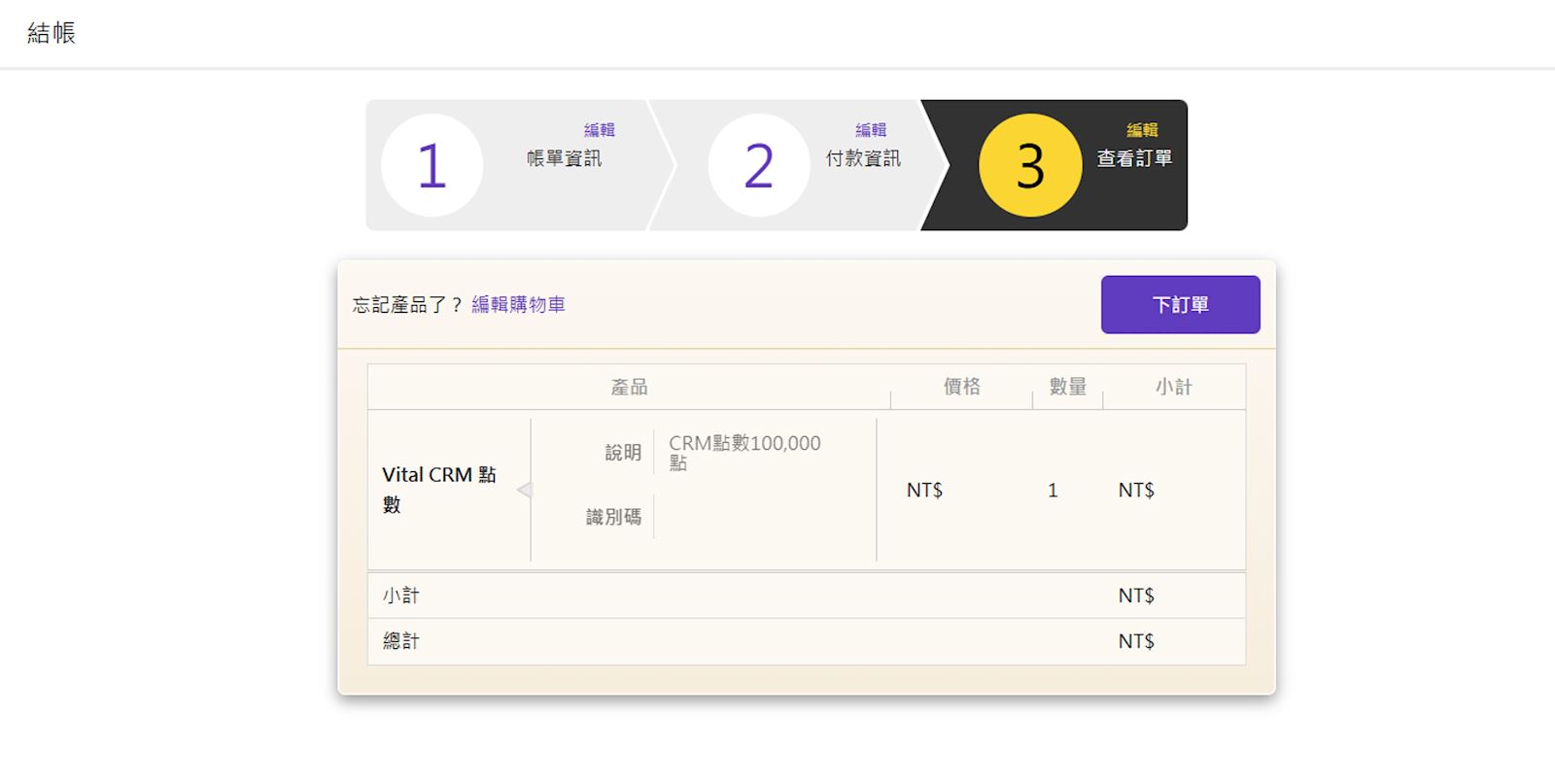This screenshot has height=784, width=1555.
Task: Open the 編輯購物車 edit cart link
Action: tap(518, 305)
